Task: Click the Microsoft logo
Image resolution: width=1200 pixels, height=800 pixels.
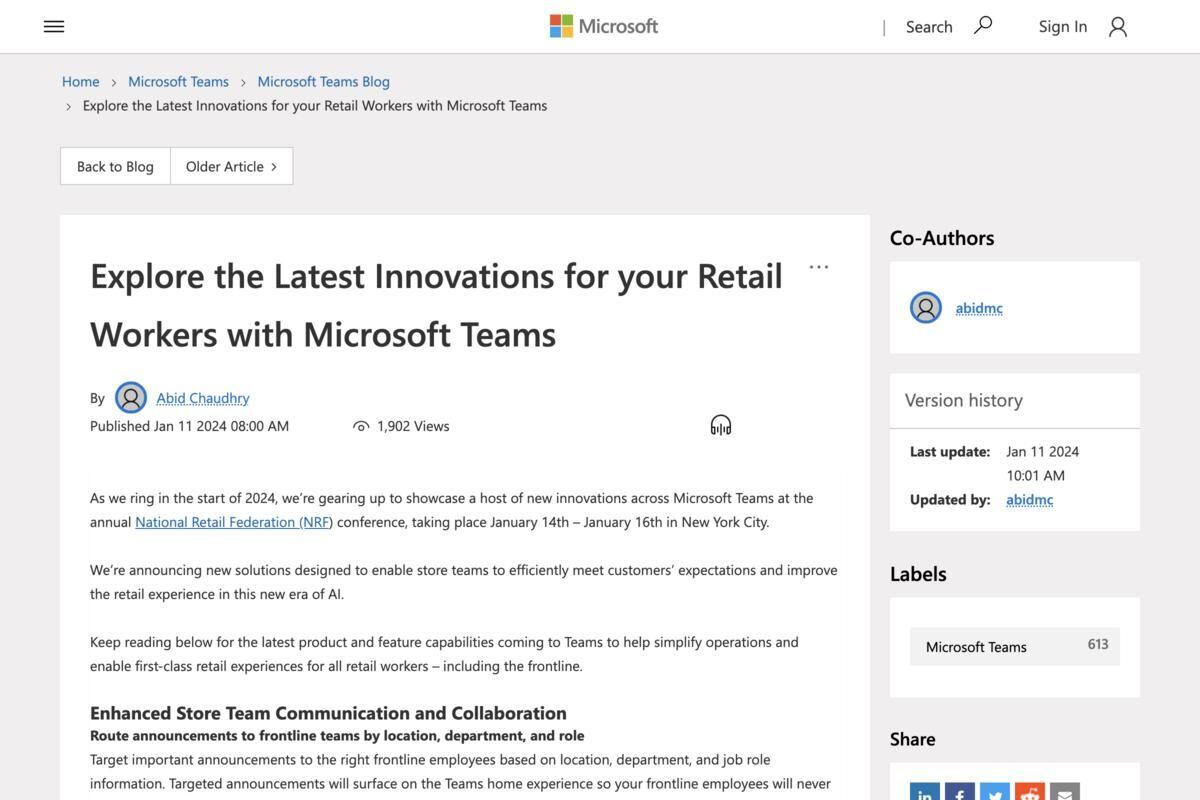Action: point(604,26)
